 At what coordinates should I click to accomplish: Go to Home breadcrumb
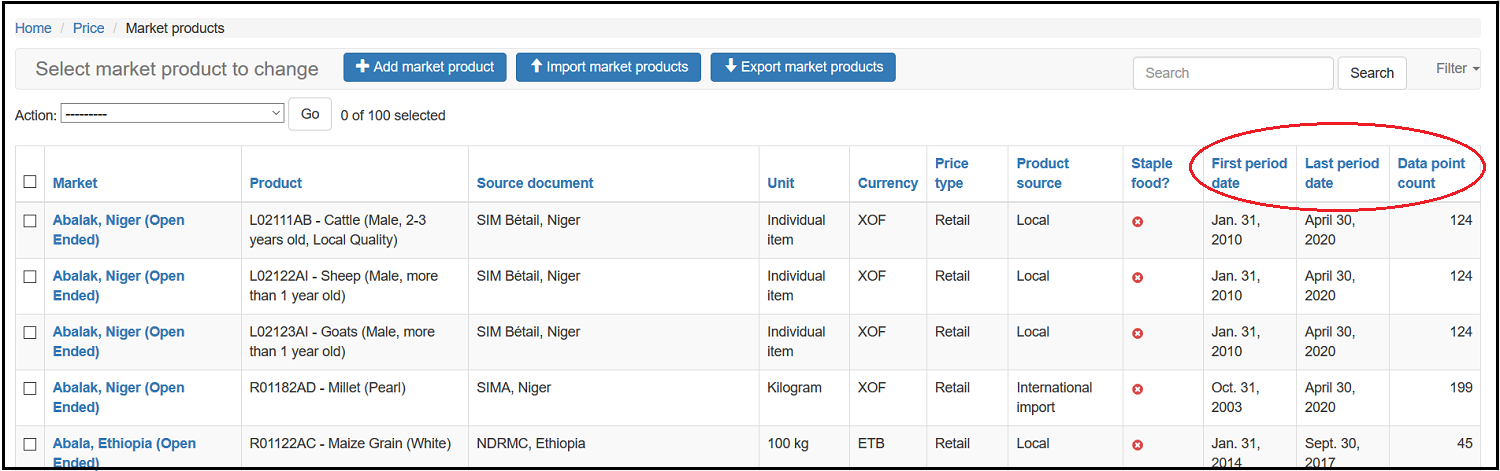(x=33, y=28)
